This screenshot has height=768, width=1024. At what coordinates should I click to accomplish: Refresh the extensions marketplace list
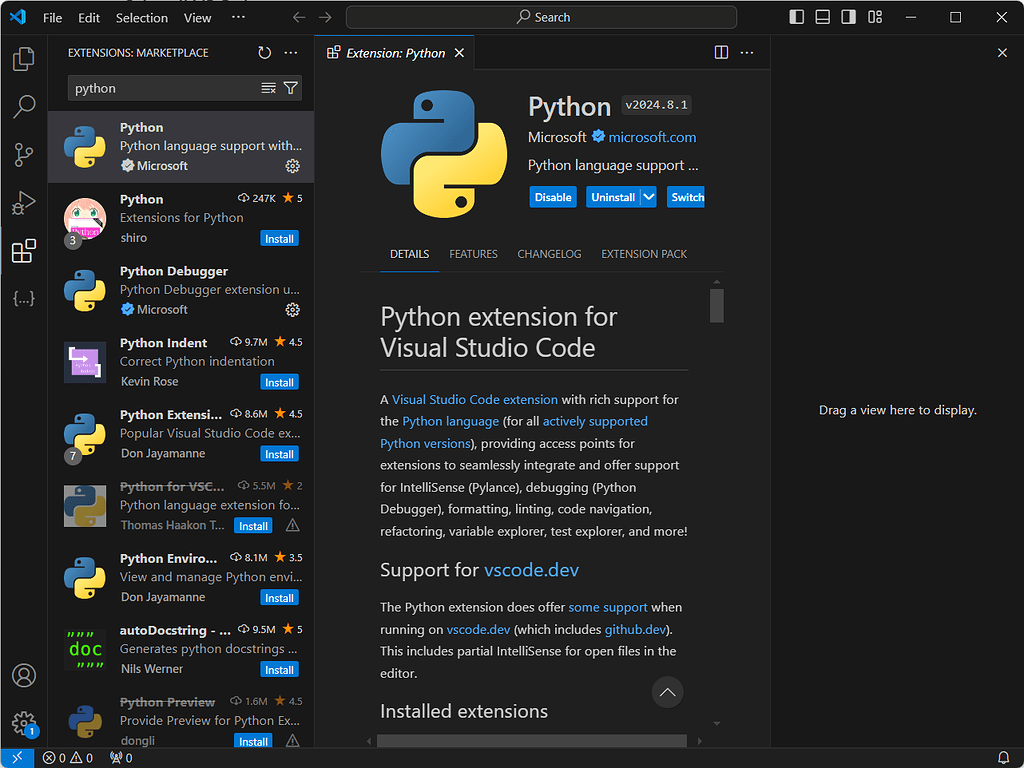tap(264, 52)
